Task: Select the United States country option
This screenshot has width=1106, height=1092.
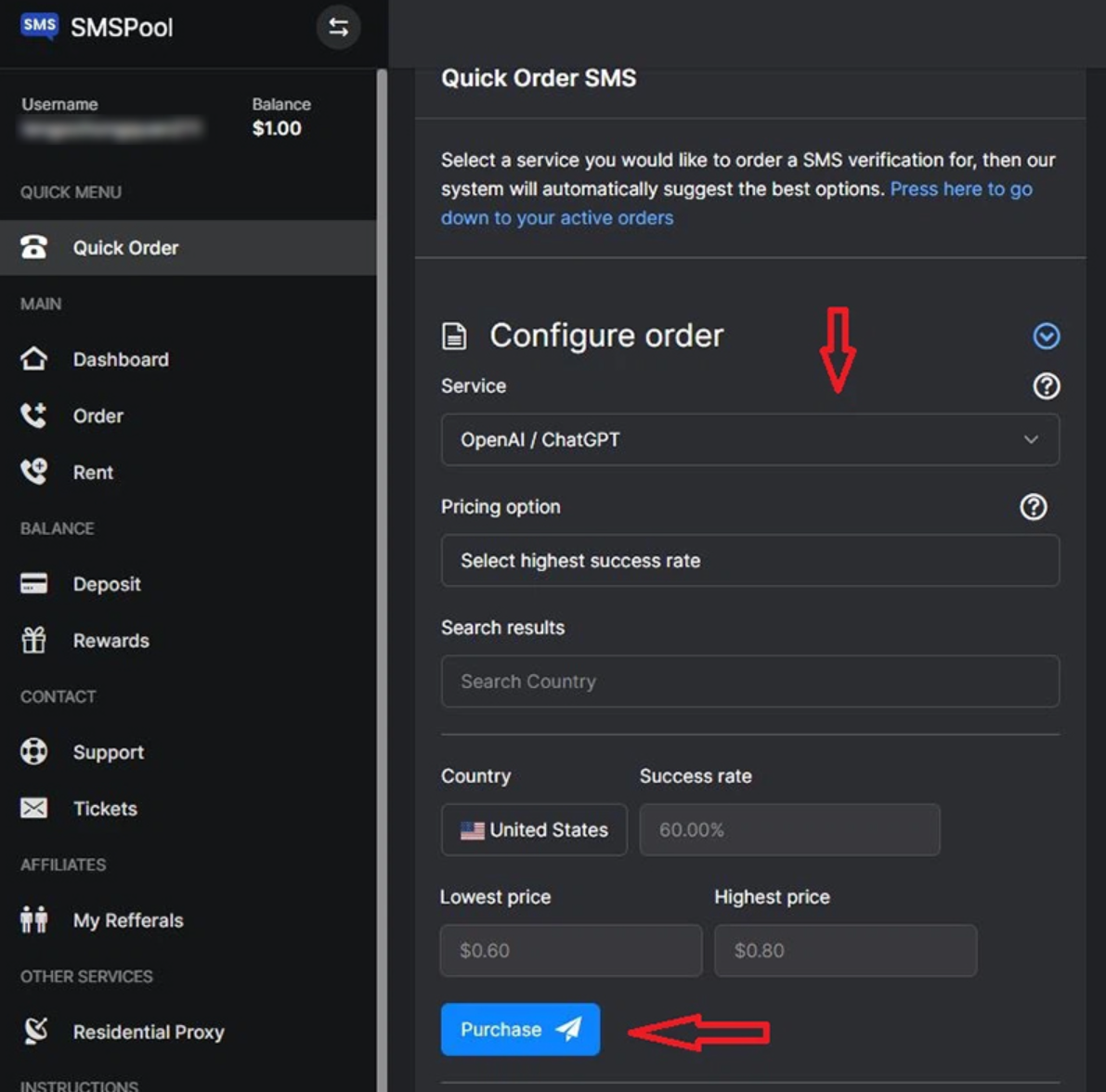Action: pyautogui.click(x=534, y=829)
